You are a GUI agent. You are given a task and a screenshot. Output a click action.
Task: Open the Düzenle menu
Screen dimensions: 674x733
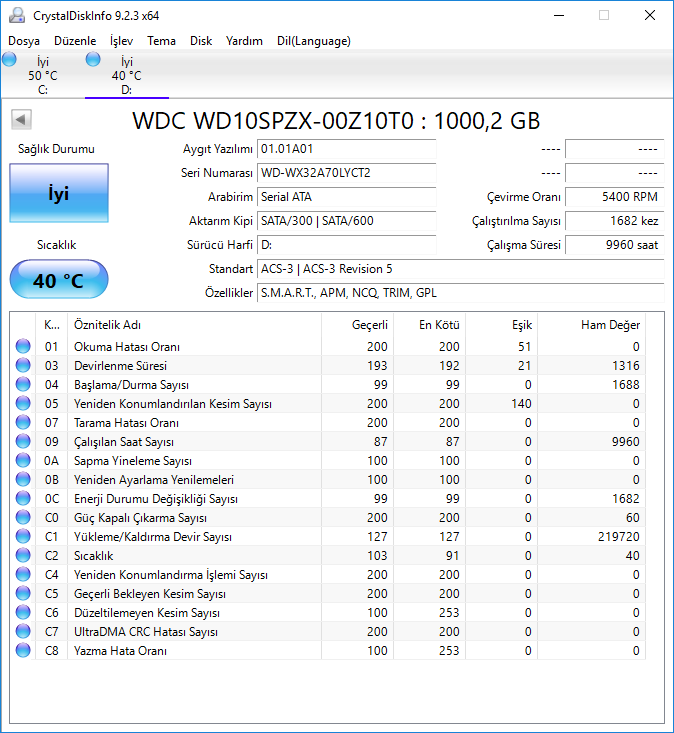75,41
